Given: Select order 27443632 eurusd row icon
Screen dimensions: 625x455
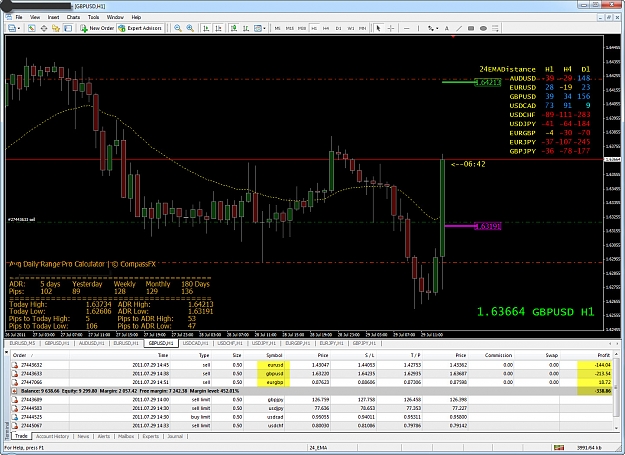Looking at the screenshot, I should click(x=15, y=365).
